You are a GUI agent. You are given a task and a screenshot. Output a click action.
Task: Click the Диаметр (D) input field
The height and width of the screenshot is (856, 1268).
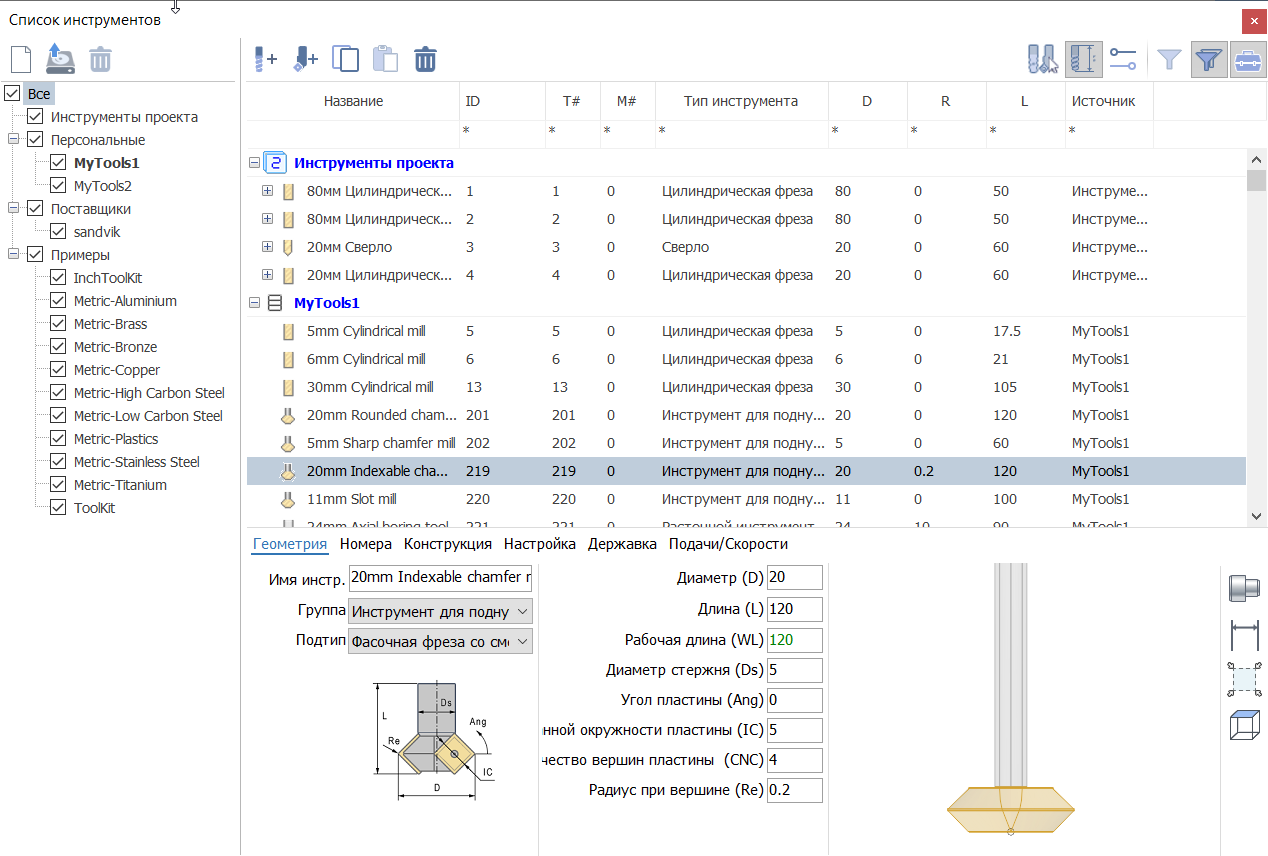point(795,577)
